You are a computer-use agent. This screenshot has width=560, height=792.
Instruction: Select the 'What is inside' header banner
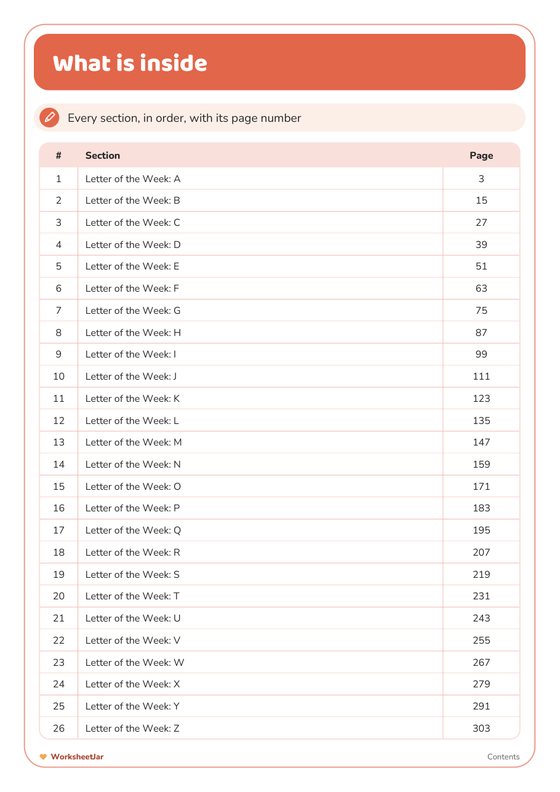pos(280,62)
